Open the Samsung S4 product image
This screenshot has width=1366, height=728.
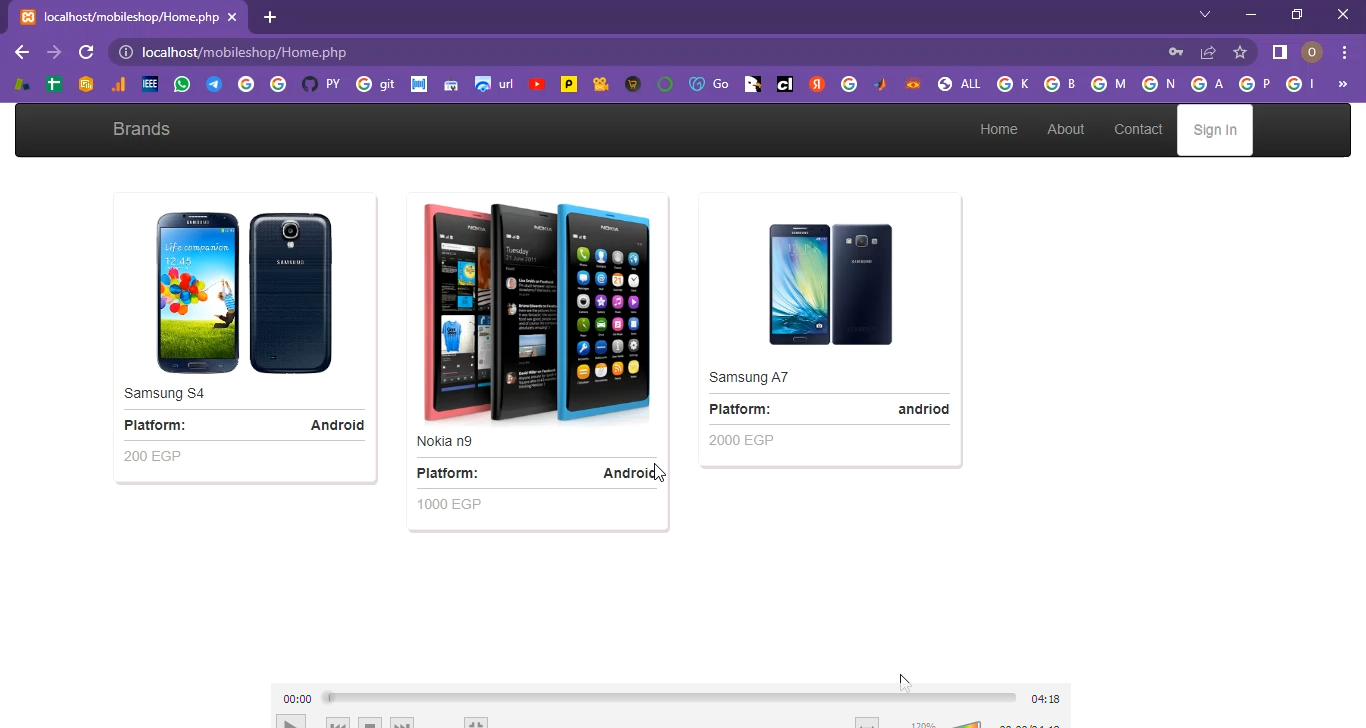244,292
